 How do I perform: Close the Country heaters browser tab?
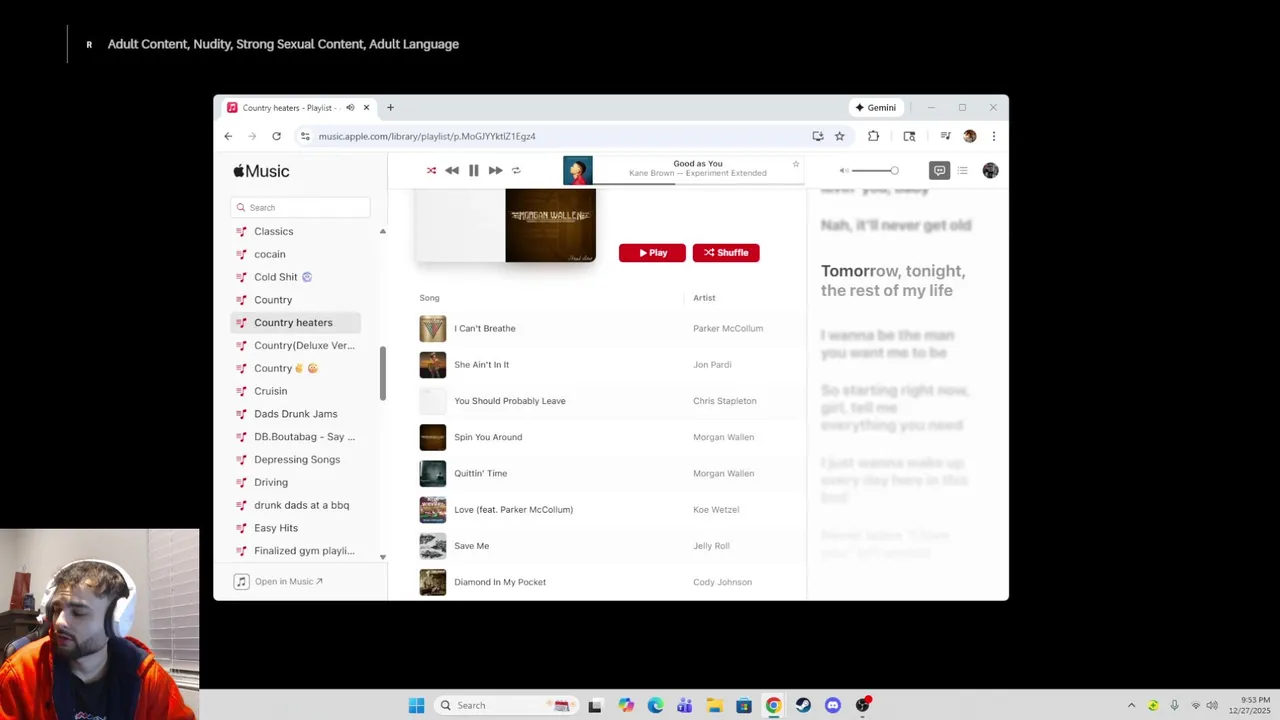367,108
